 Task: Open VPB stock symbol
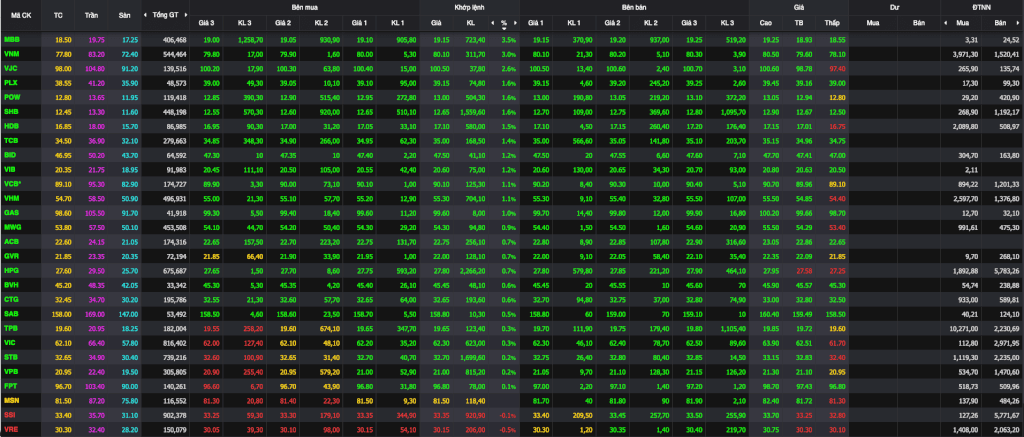11,371
